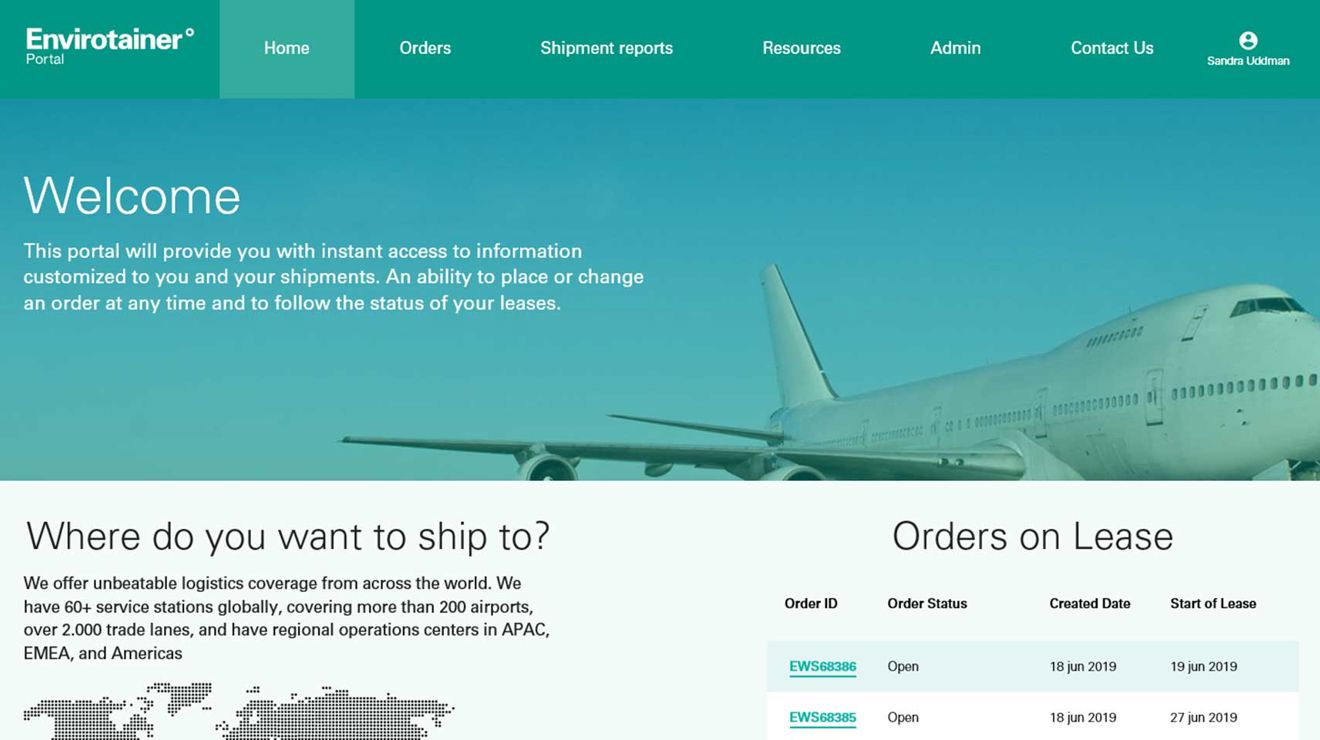This screenshot has height=740, width=1320.
Task: Click the Orders on Lease heading
Action: pyautogui.click(x=1032, y=537)
